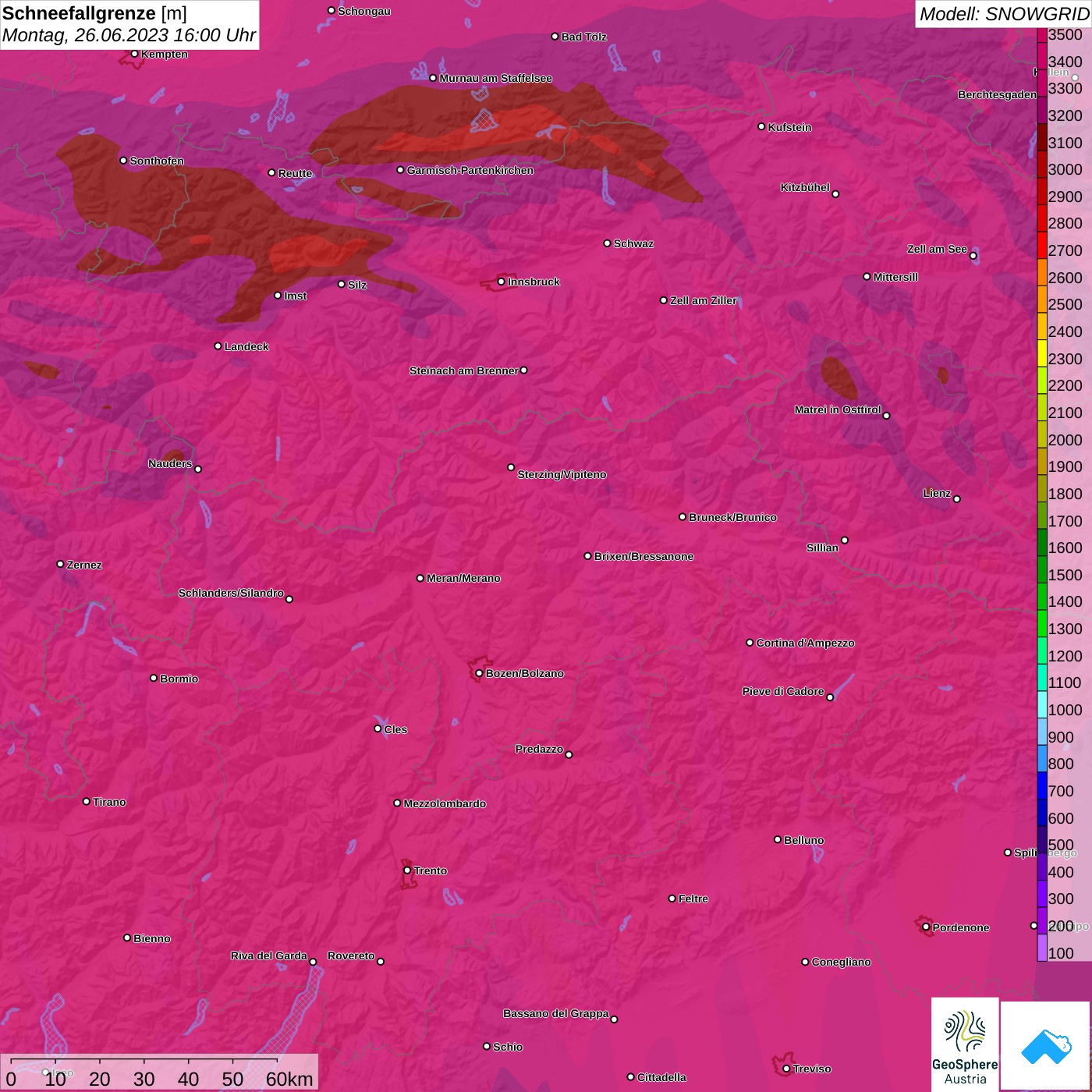Viewport: 1092px width, 1092px height.
Task: Select the Bozen/Bolzano marker dot
Action: click(479, 673)
